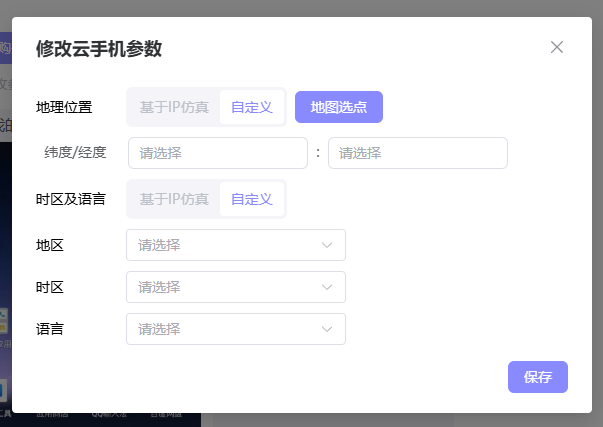Save settings with the 保存 button
The width and height of the screenshot is (603, 427).
tap(538, 377)
